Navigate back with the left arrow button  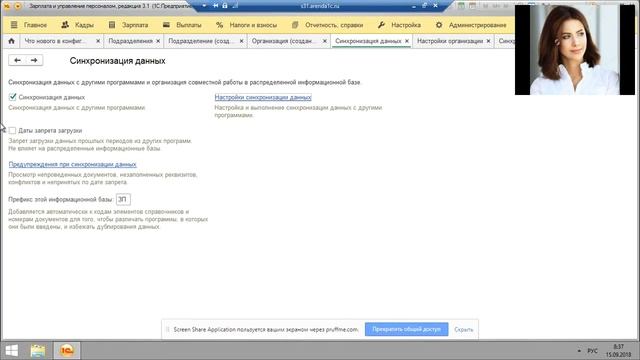pos(17,60)
